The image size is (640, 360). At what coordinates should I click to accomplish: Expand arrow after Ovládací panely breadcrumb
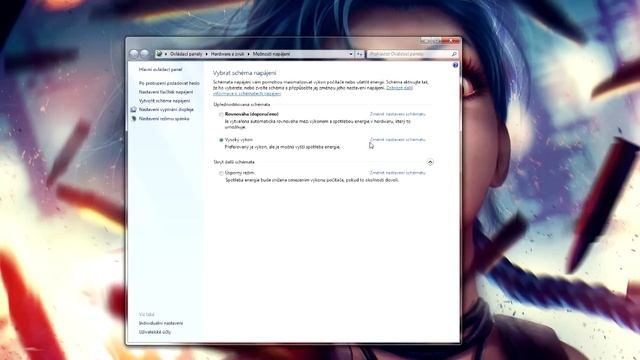coord(207,54)
